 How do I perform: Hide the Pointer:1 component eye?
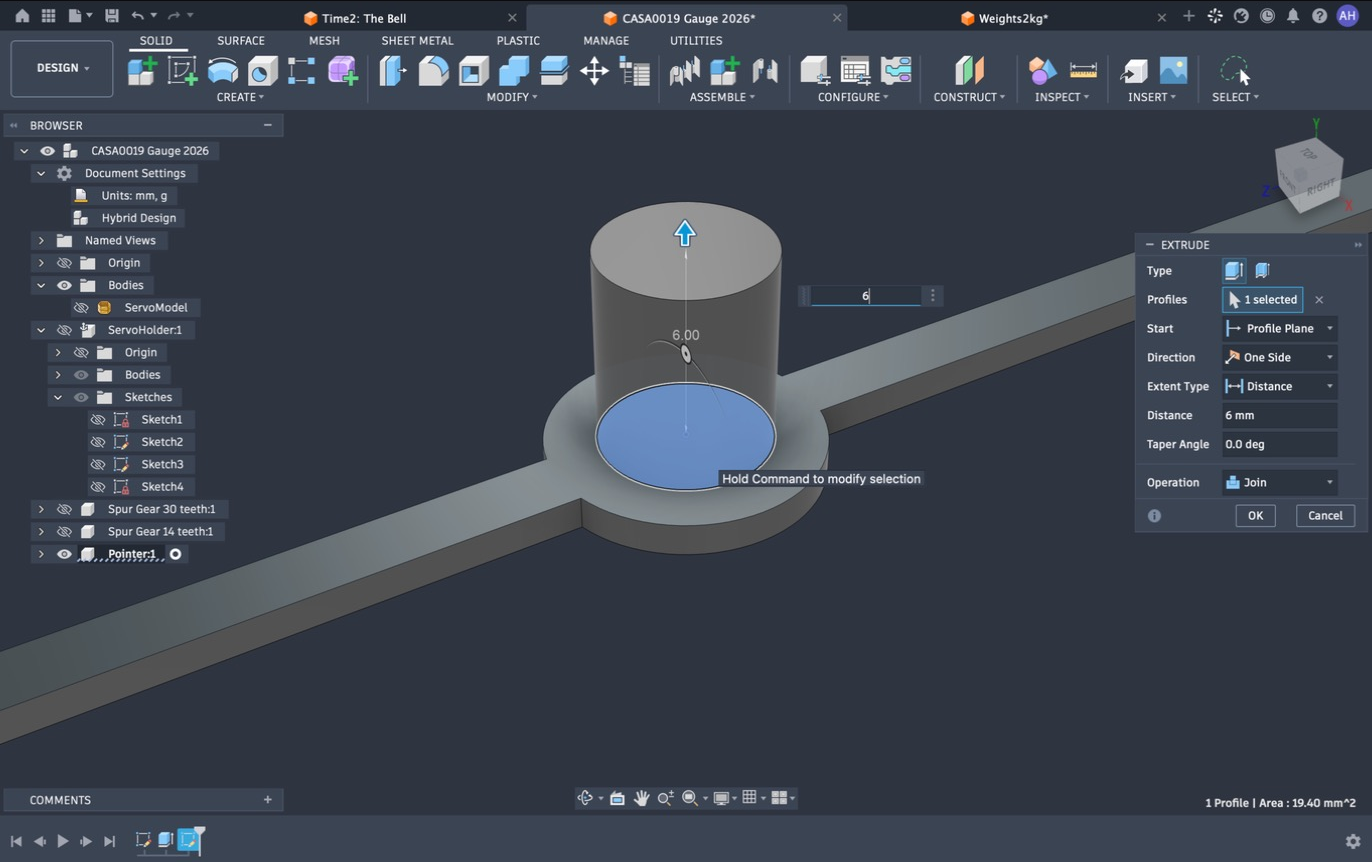tap(64, 554)
